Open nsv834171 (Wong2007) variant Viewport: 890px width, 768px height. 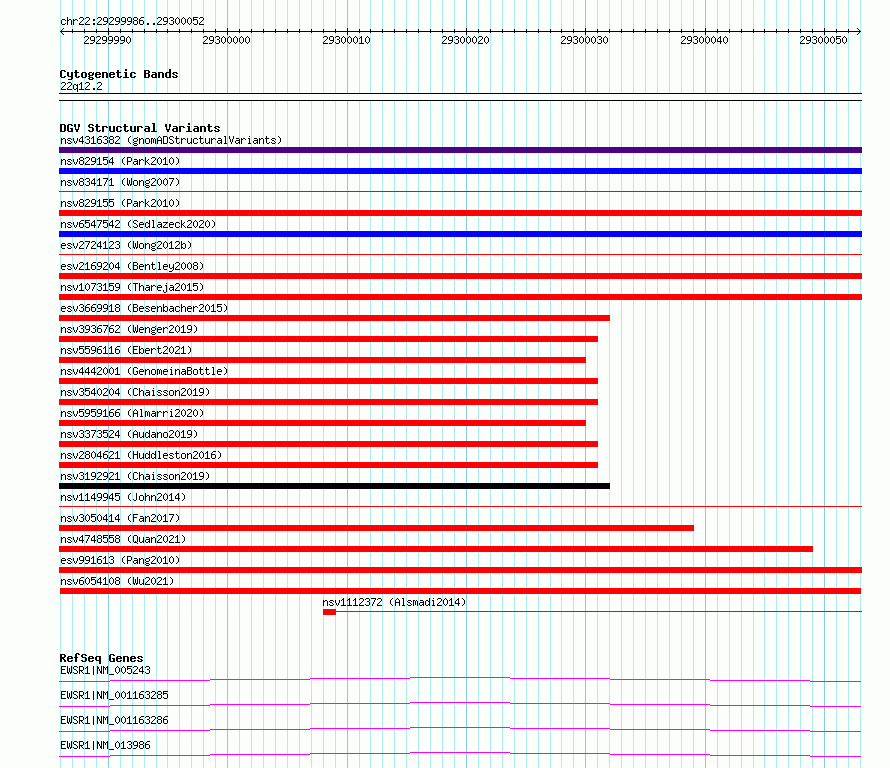click(120, 182)
